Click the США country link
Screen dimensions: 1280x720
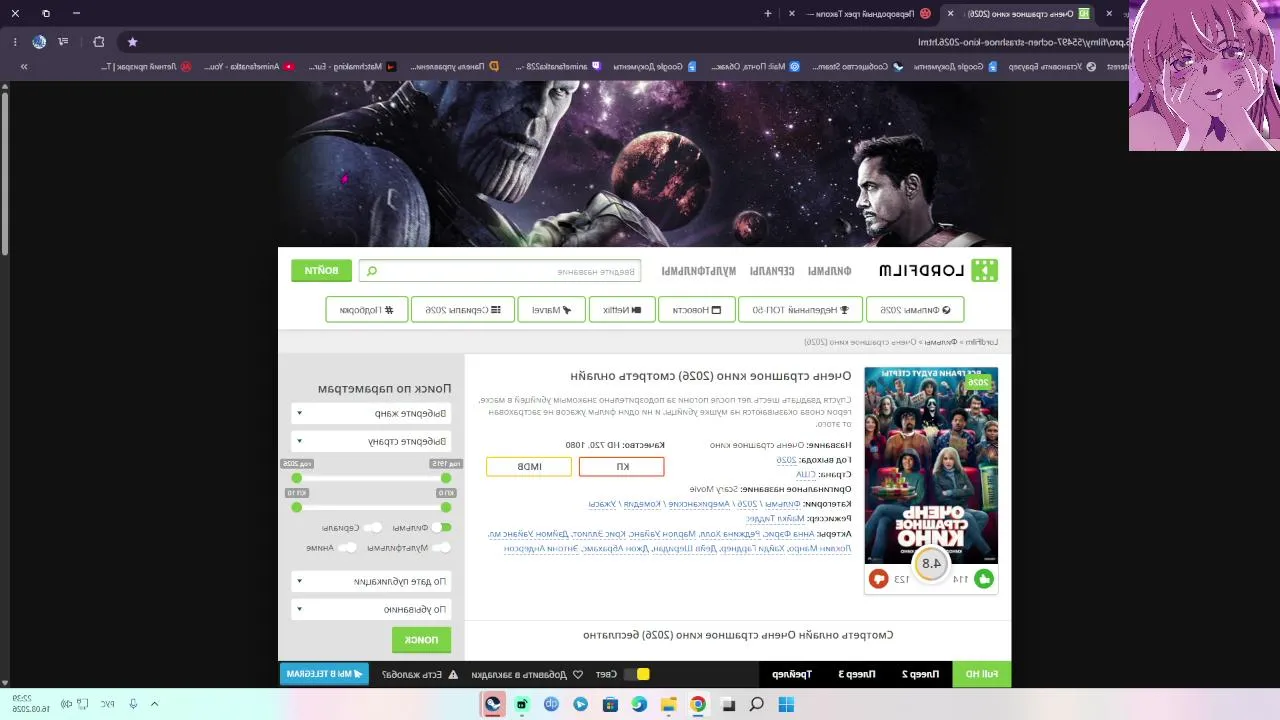(806, 475)
